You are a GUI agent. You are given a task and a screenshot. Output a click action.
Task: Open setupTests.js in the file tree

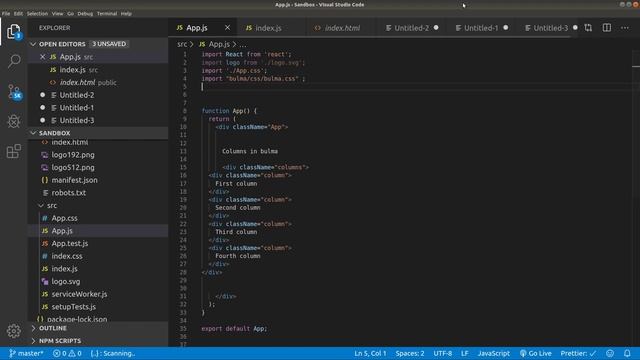coord(98,307)
